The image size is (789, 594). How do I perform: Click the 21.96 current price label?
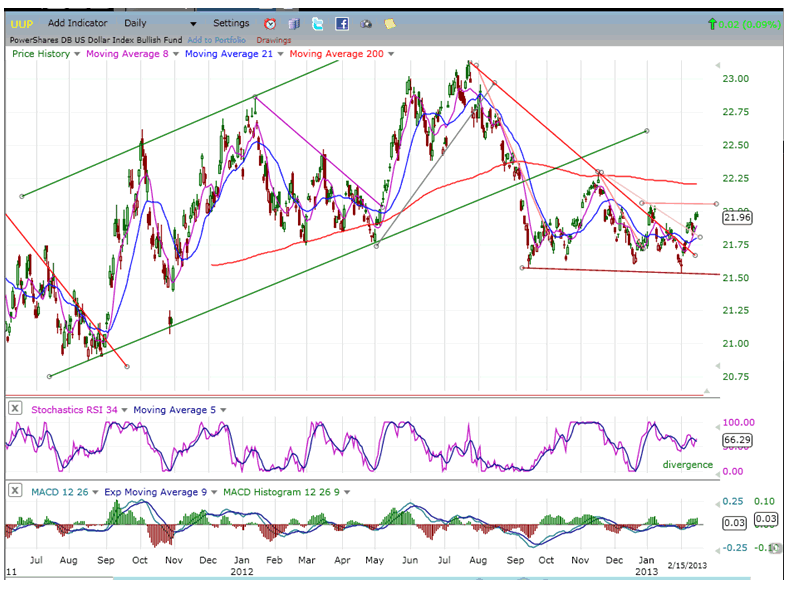(x=736, y=217)
